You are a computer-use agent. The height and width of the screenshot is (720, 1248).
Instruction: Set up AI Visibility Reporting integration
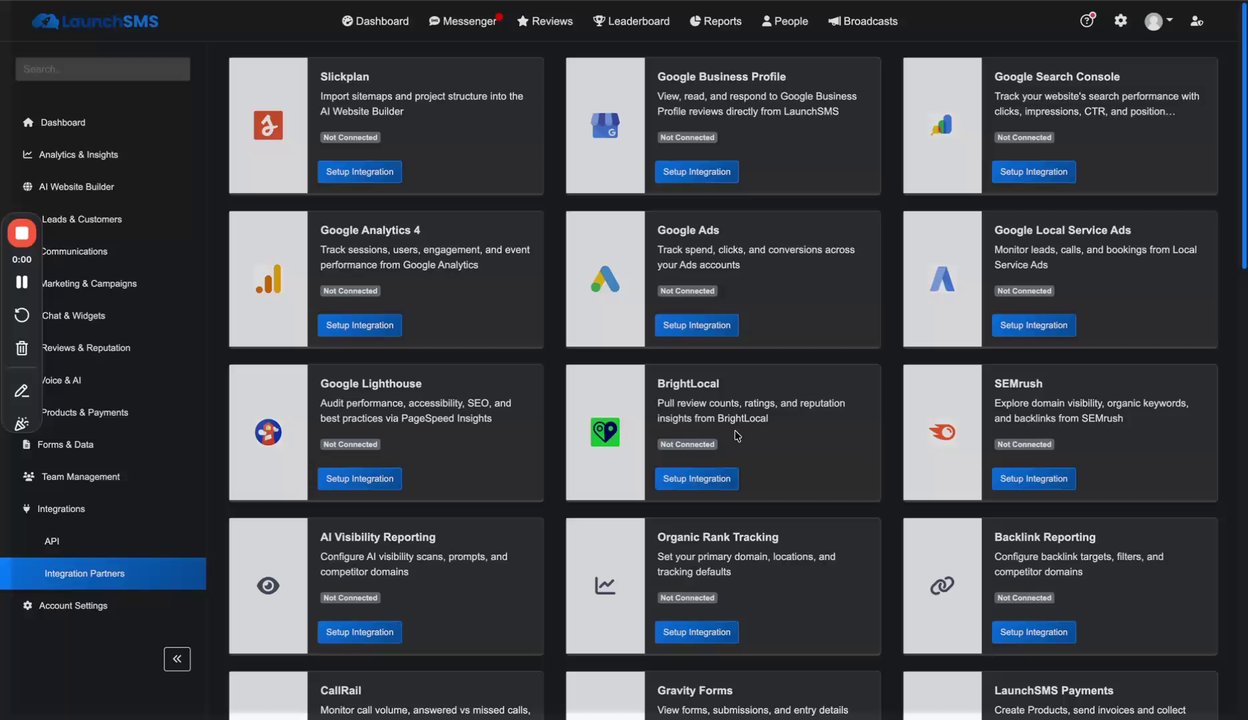coord(360,632)
